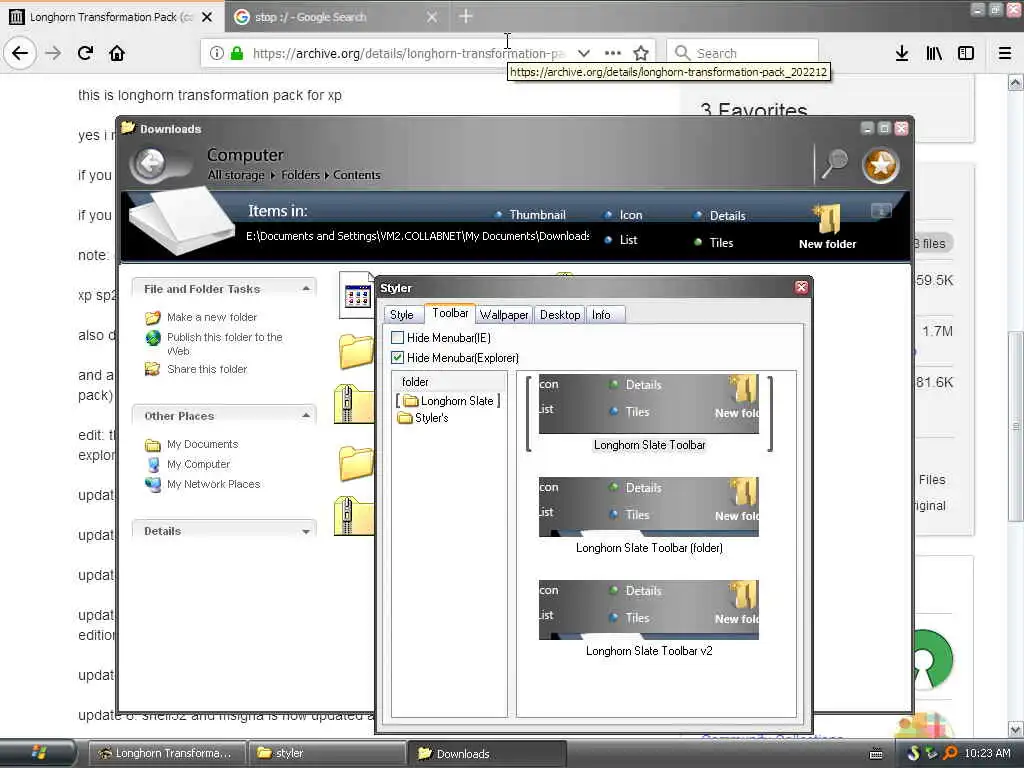Click the Firefox back arrow button
The width and height of the screenshot is (1024, 768).
point(20,53)
